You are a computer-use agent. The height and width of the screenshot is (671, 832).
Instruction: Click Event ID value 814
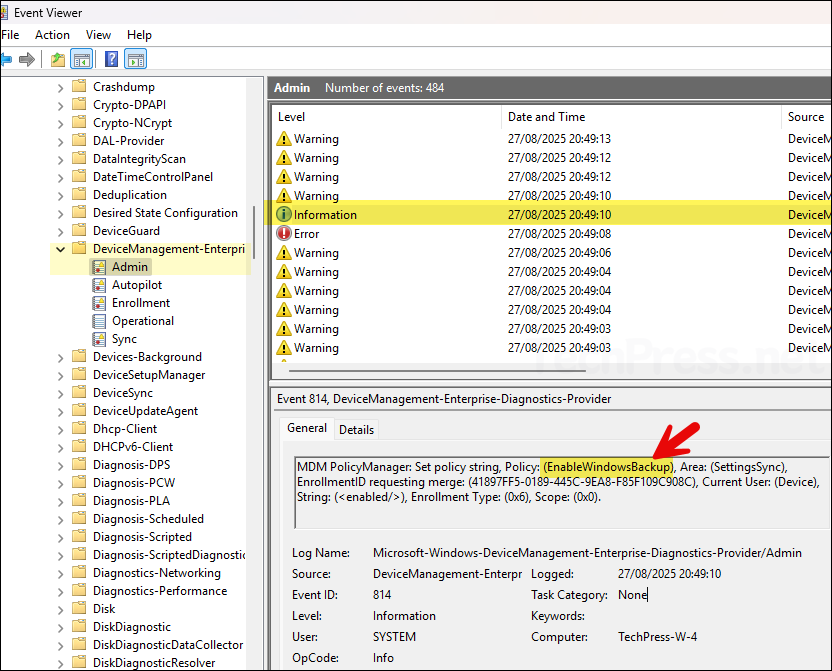click(x=382, y=595)
